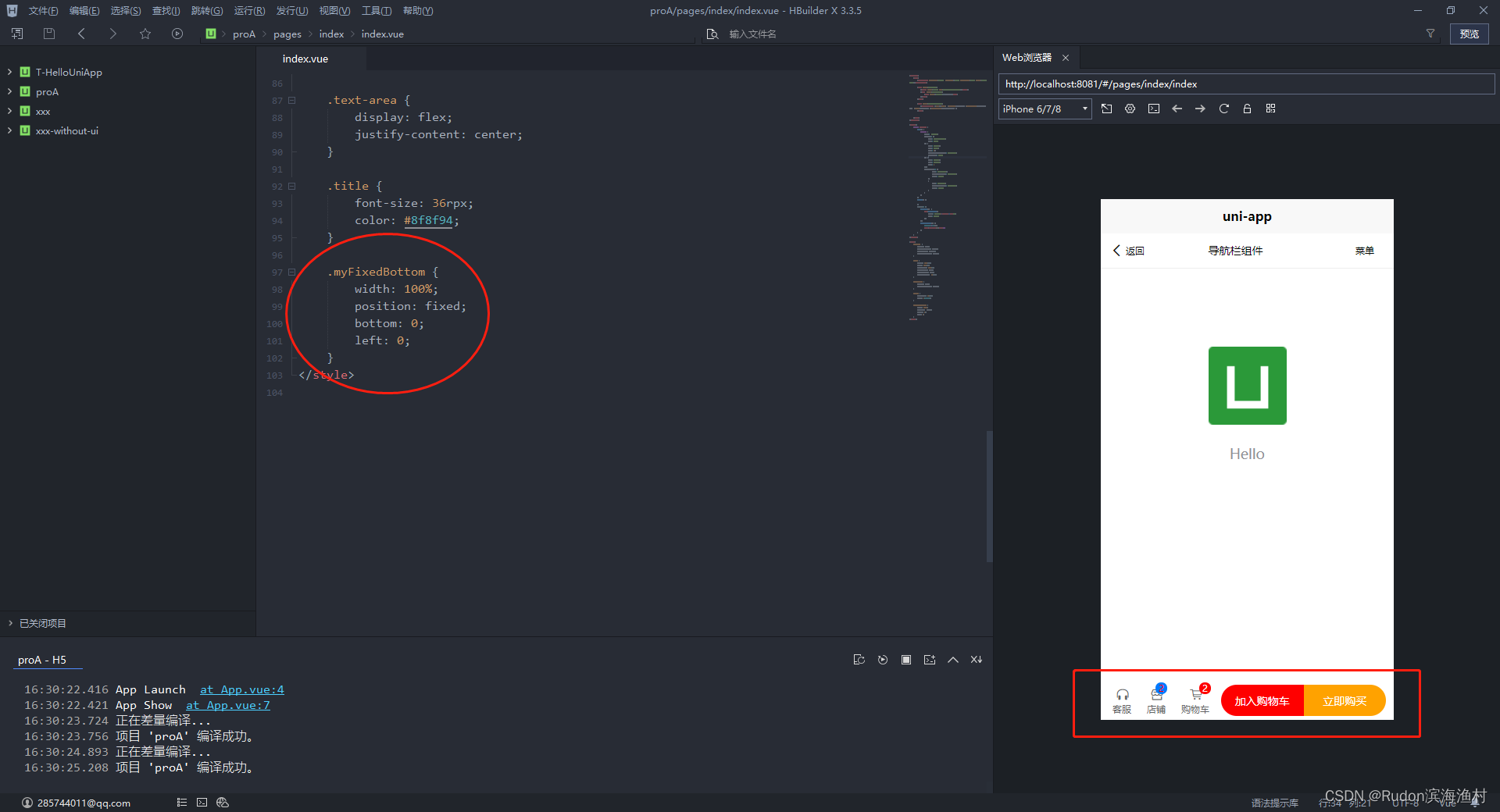The height and width of the screenshot is (812, 1500).
Task: Select the proA - H5 console tab
Action: (x=42, y=660)
